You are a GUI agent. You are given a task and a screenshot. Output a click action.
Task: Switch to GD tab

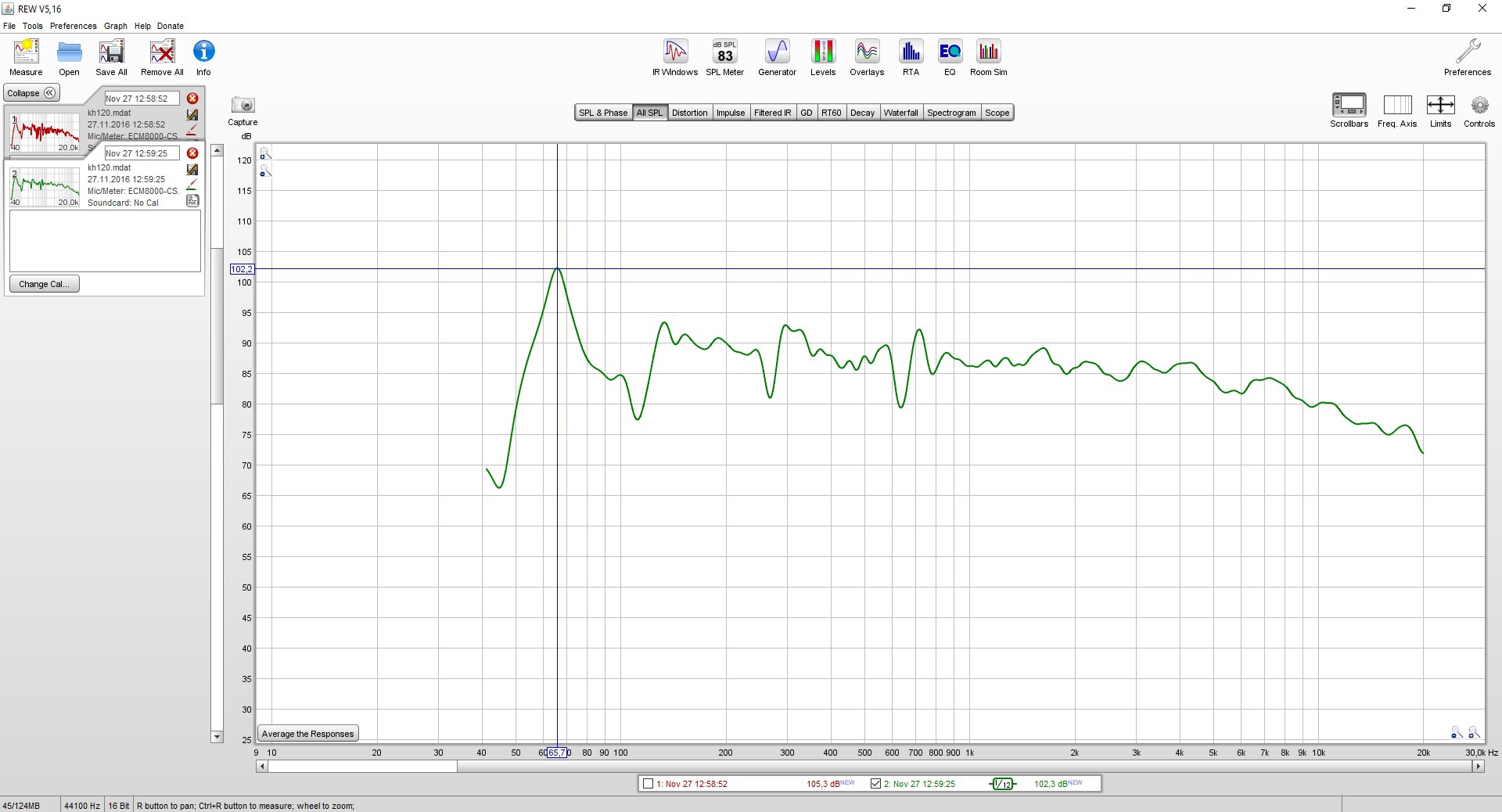pos(807,113)
